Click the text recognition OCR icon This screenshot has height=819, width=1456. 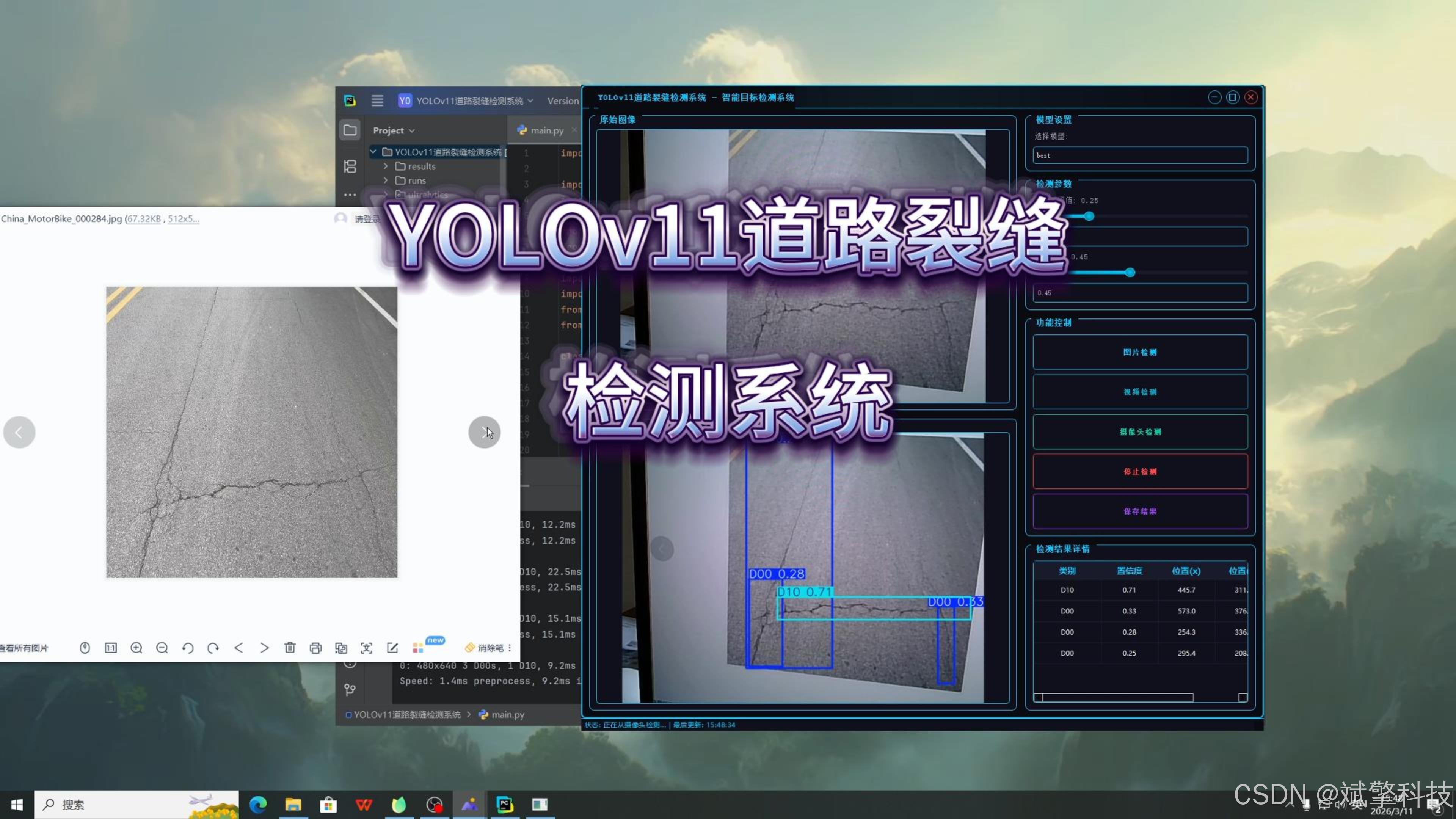point(366,648)
